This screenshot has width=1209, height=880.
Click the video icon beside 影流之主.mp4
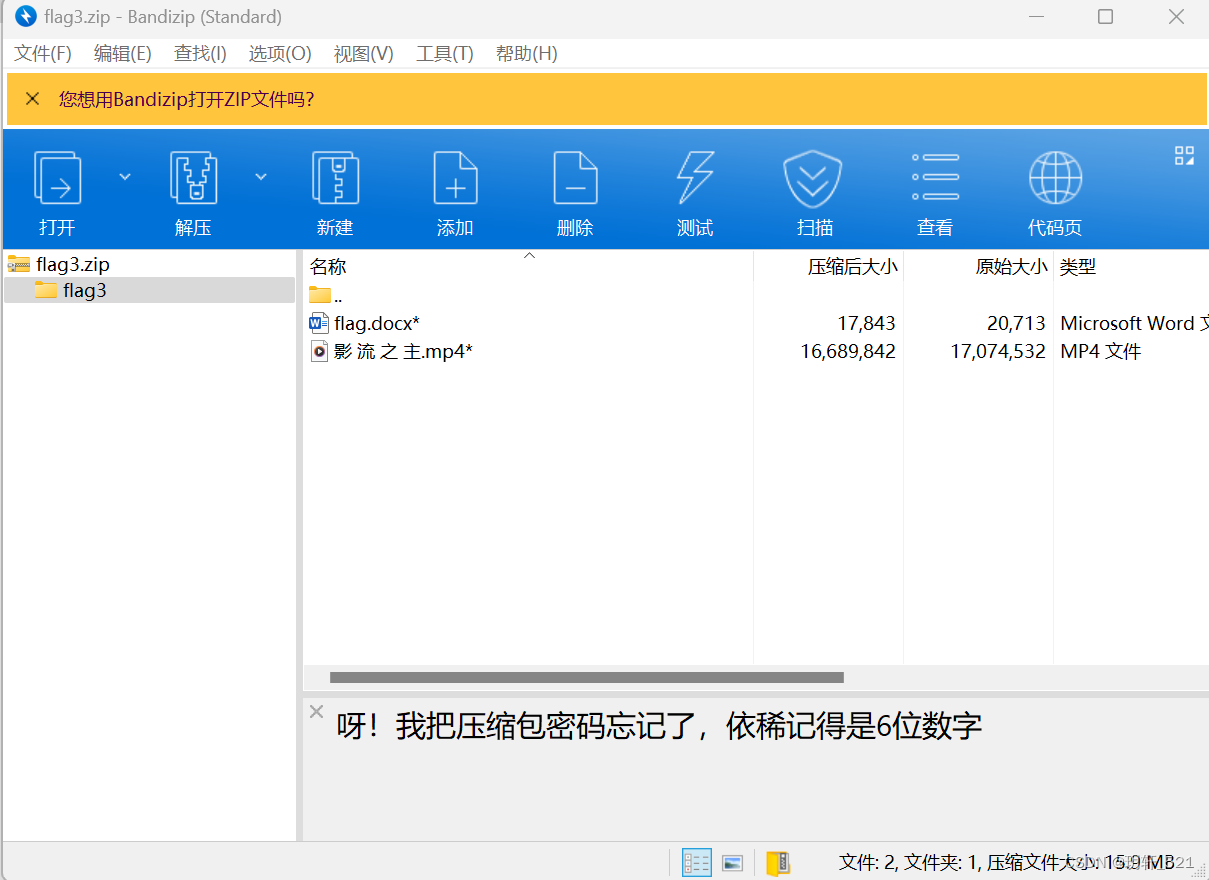coord(319,351)
